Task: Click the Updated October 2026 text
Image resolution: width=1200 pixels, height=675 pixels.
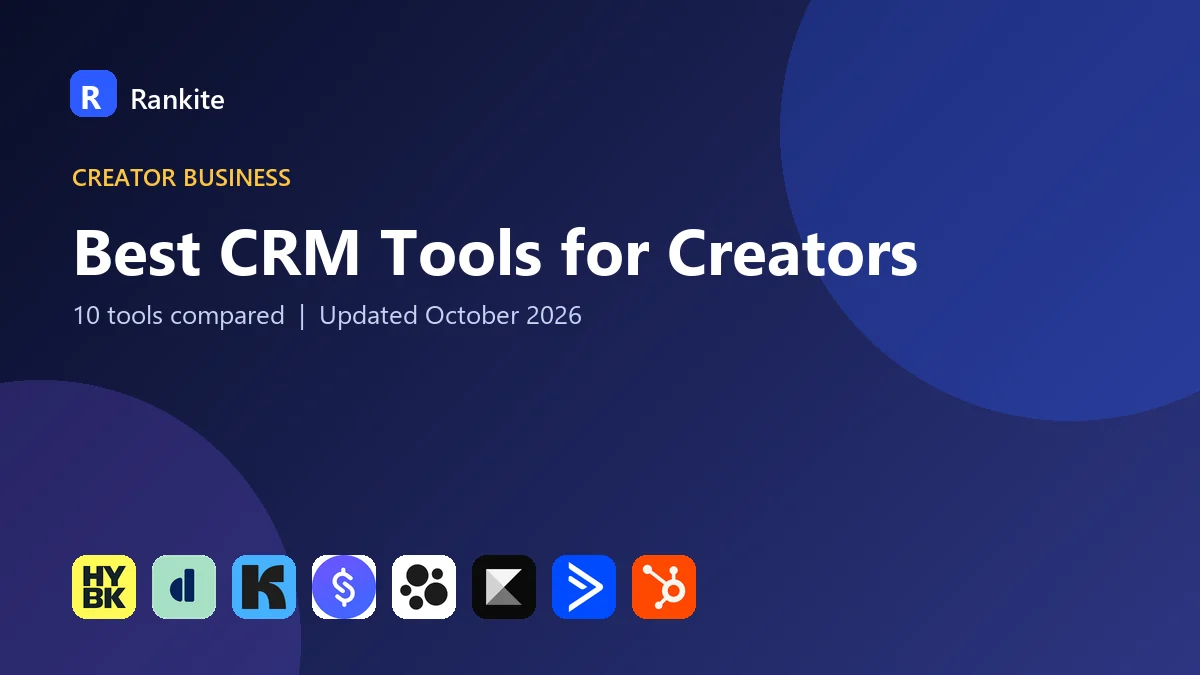Action: click(450, 316)
